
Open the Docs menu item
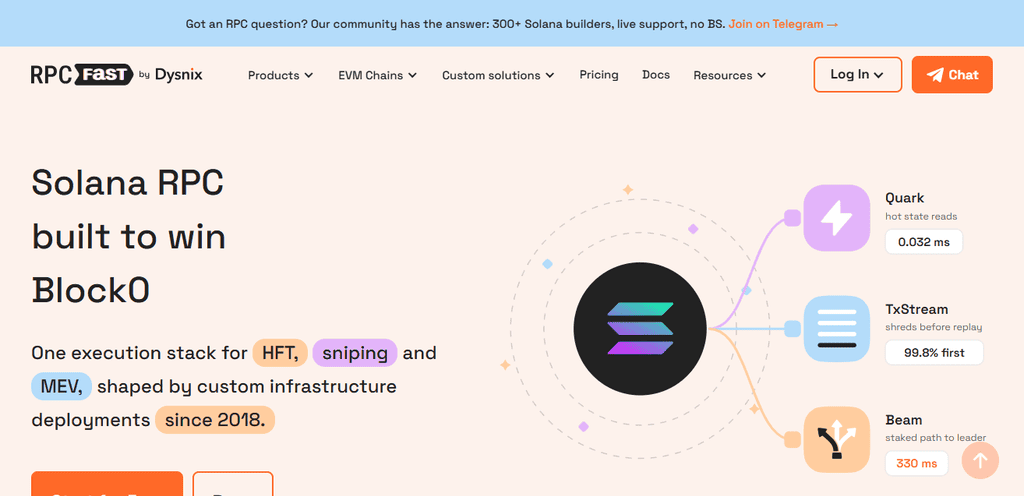tap(656, 74)
